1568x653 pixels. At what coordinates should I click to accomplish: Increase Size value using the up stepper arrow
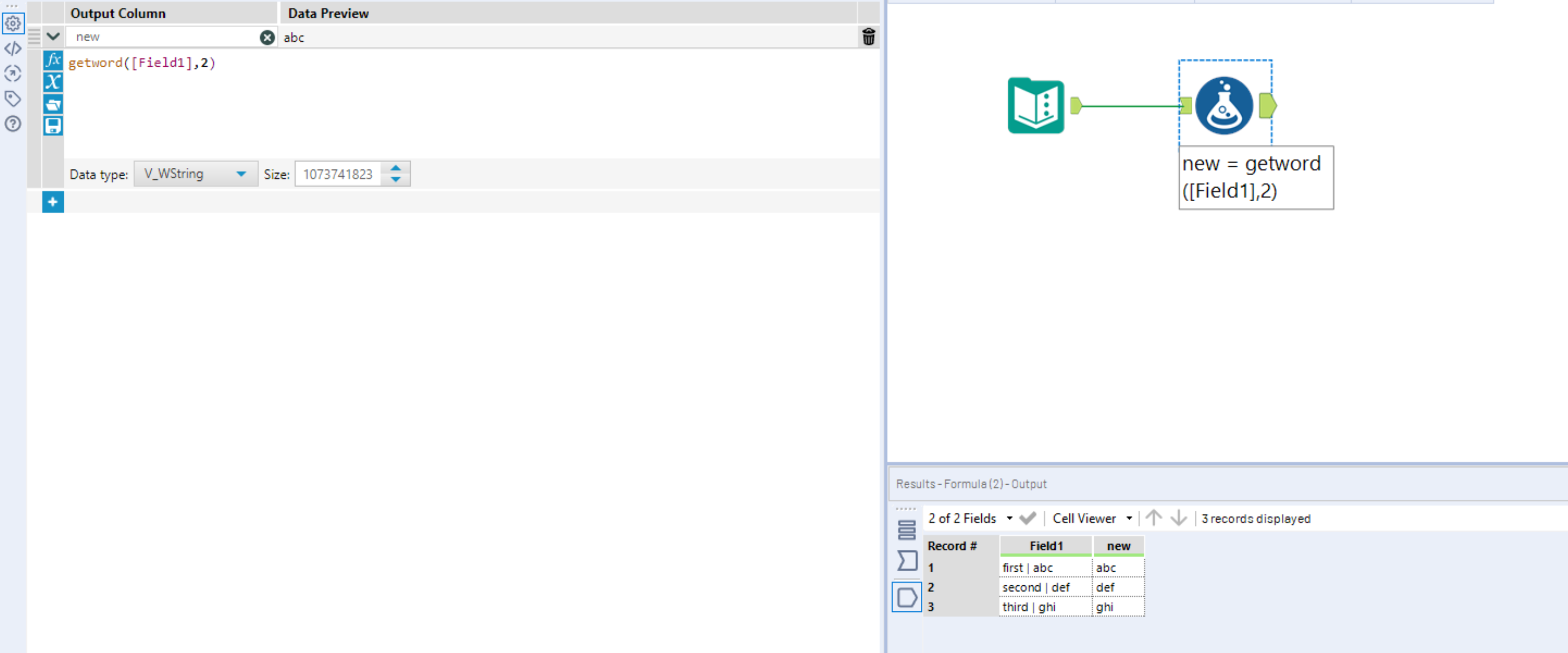click(x=395, y=169)
